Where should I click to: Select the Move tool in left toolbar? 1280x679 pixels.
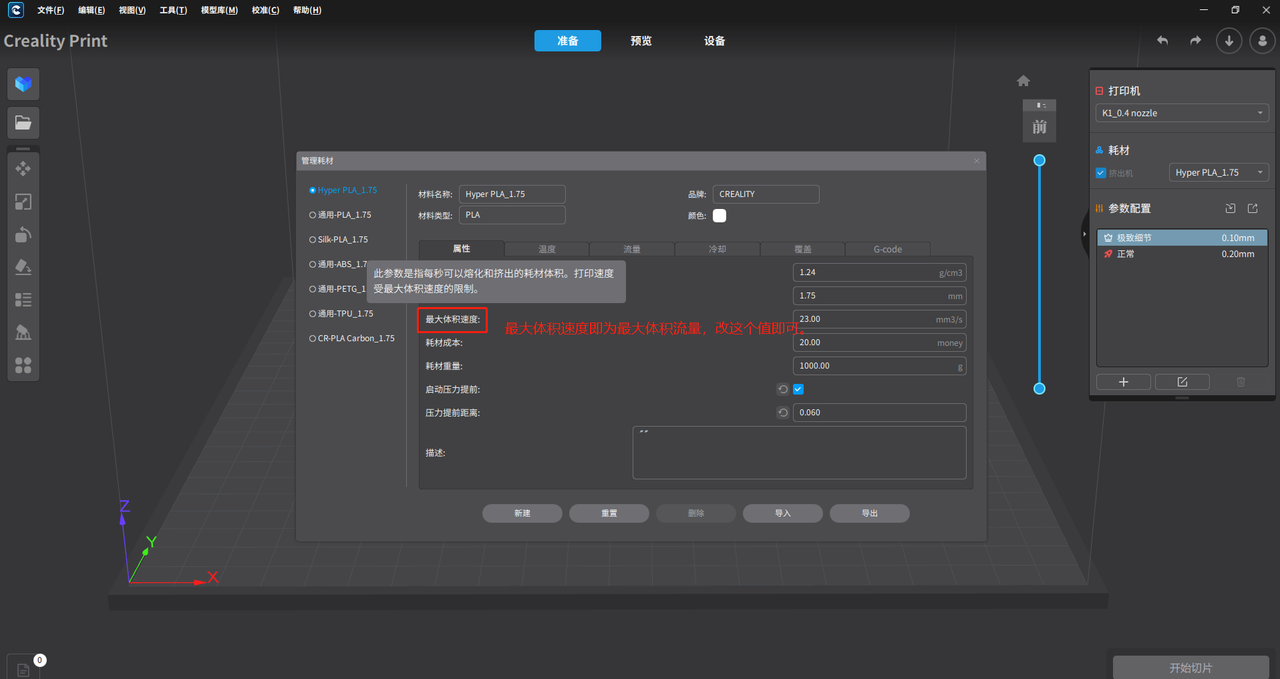pyautogui.click(x=23, y=169)
